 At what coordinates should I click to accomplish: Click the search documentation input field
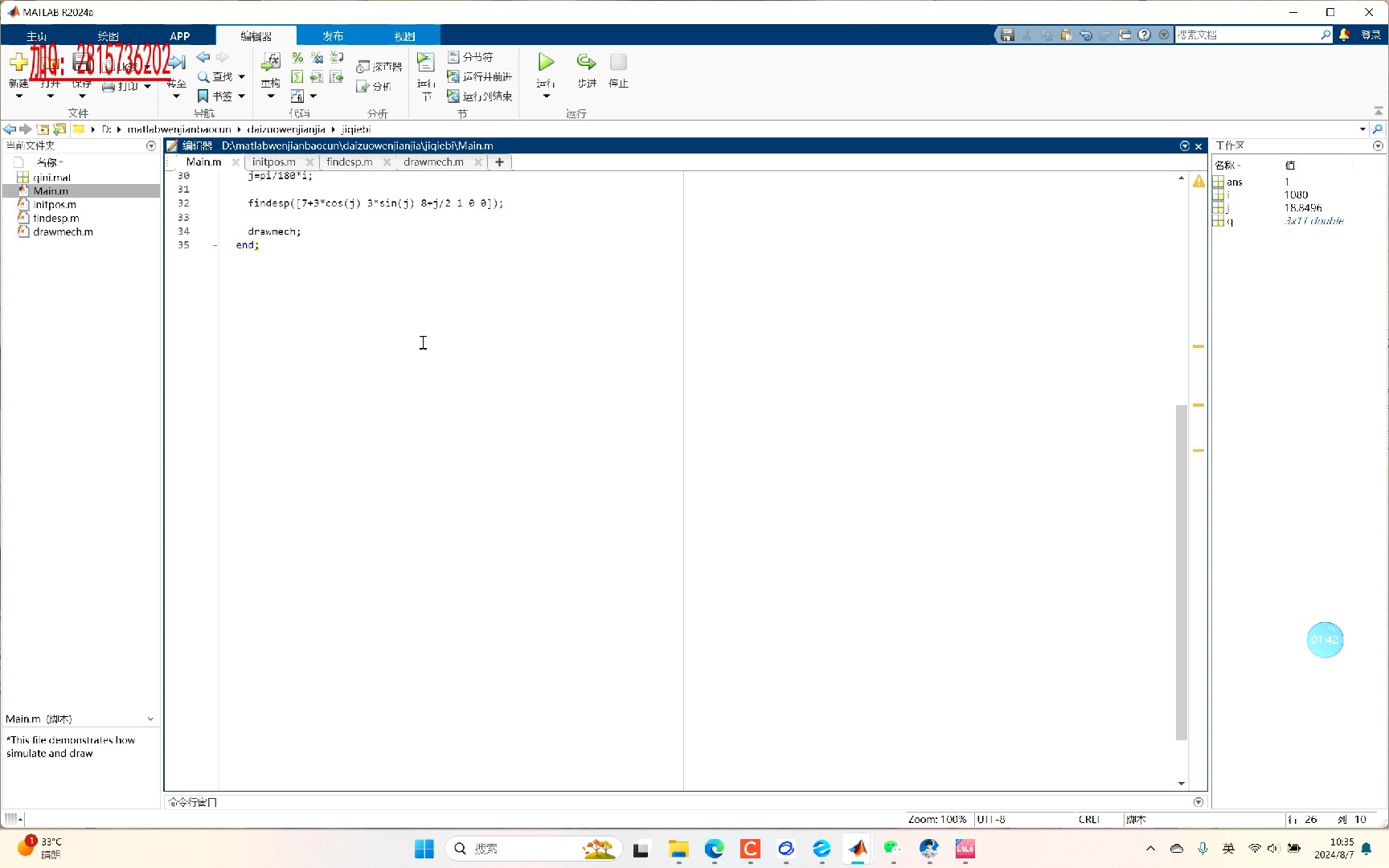click(x=1248, y=35)
